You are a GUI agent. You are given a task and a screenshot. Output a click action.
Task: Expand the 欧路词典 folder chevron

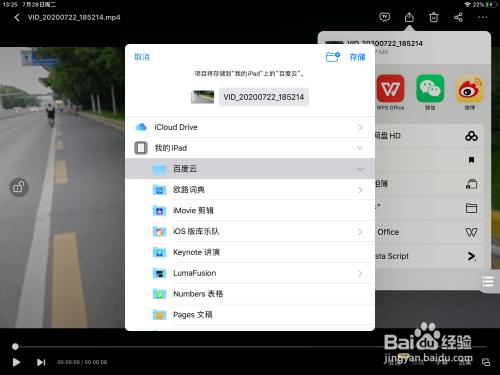tap(360, 190)
